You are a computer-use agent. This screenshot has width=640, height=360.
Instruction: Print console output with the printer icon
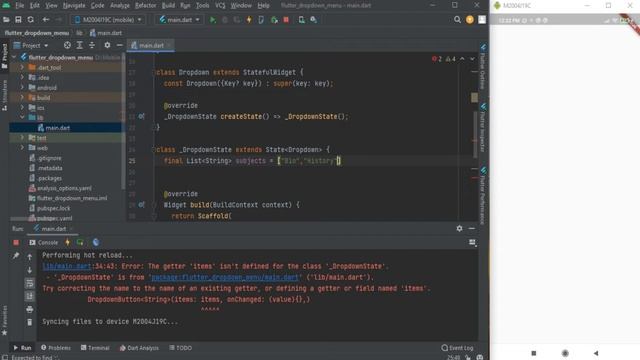click(x=29, y=309)
